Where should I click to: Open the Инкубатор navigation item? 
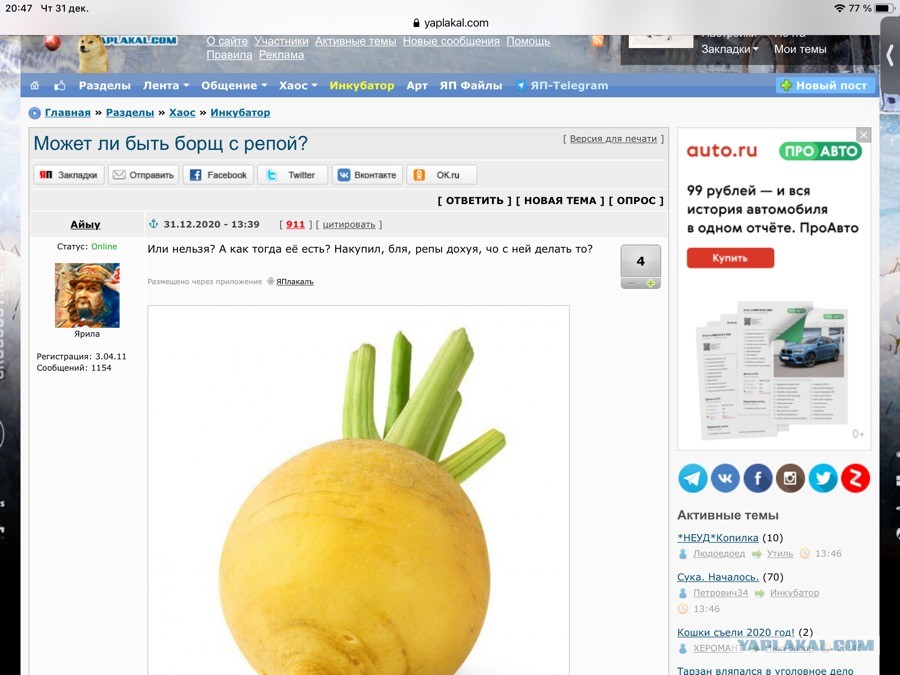pyautogui.click(x=362, y=86)
